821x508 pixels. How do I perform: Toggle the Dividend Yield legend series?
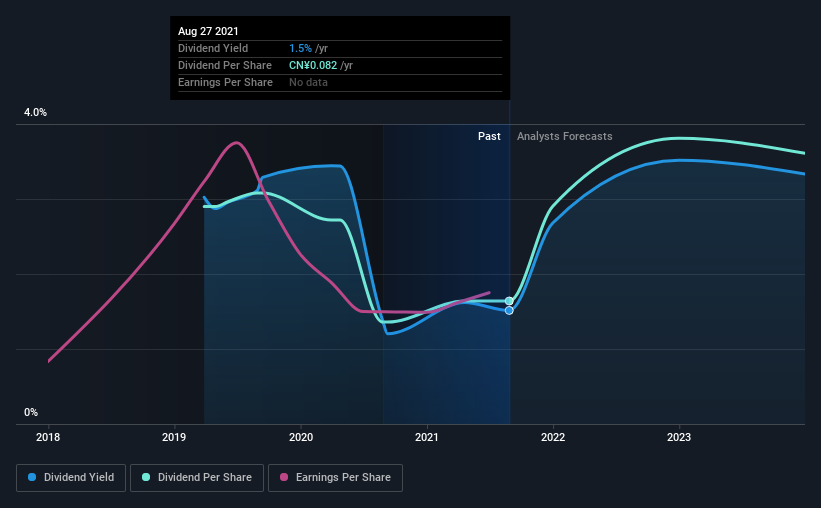[71, 478]
